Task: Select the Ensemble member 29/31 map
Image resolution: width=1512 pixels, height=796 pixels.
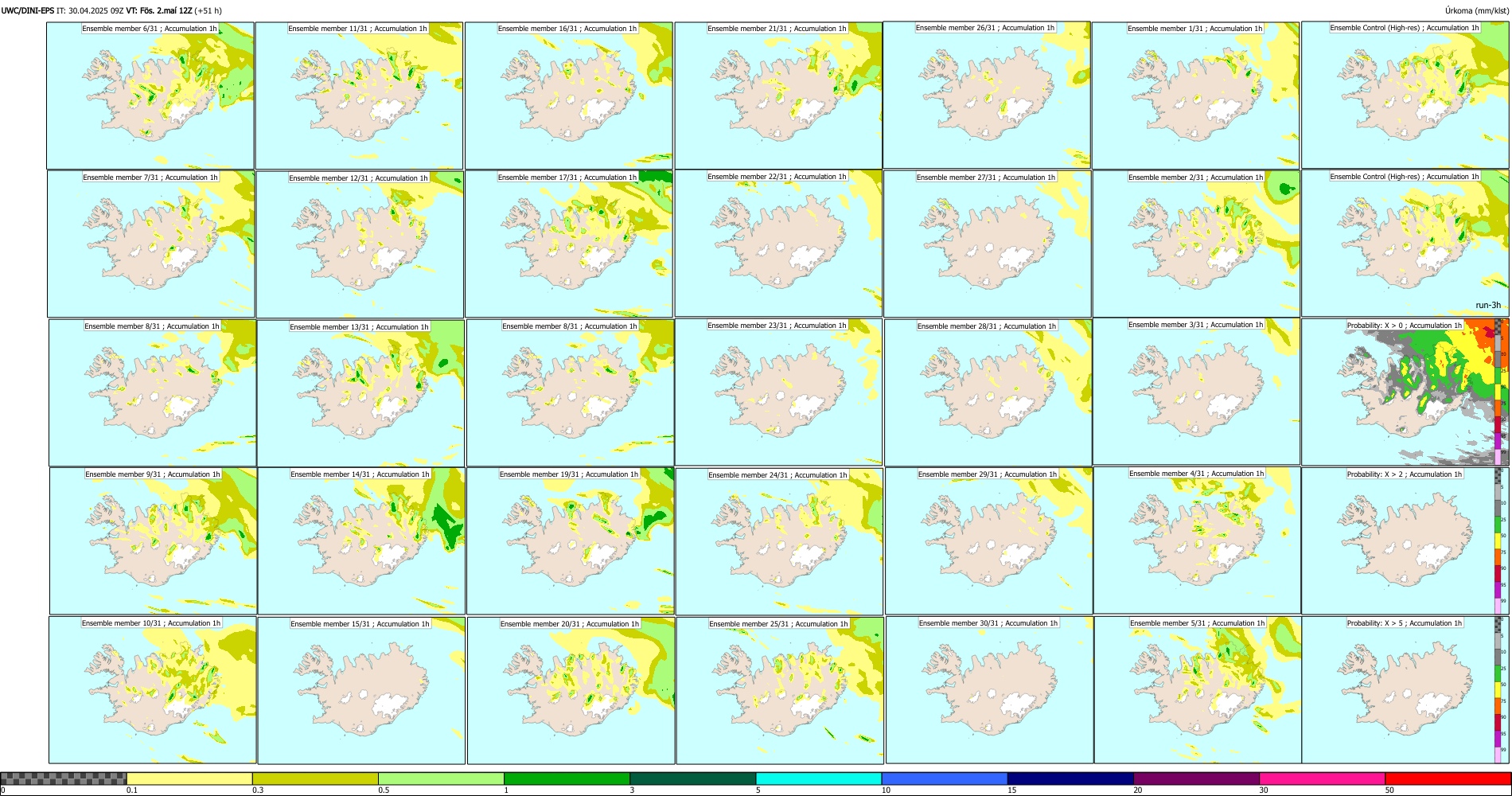Action: [989, 541]
